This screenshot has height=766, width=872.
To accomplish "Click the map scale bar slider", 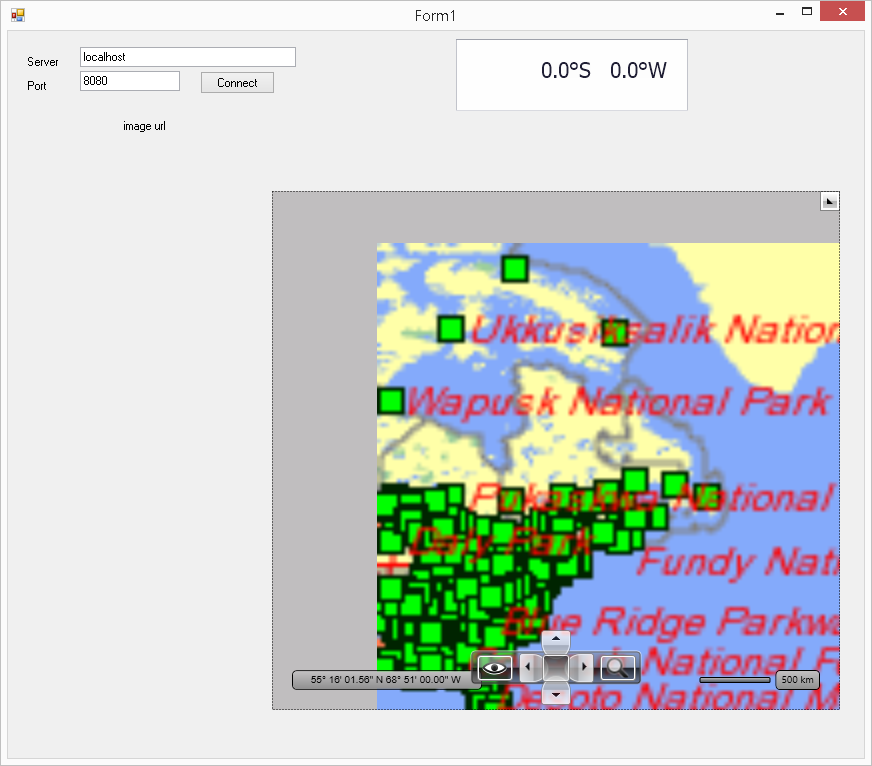I will pos(735,680).
